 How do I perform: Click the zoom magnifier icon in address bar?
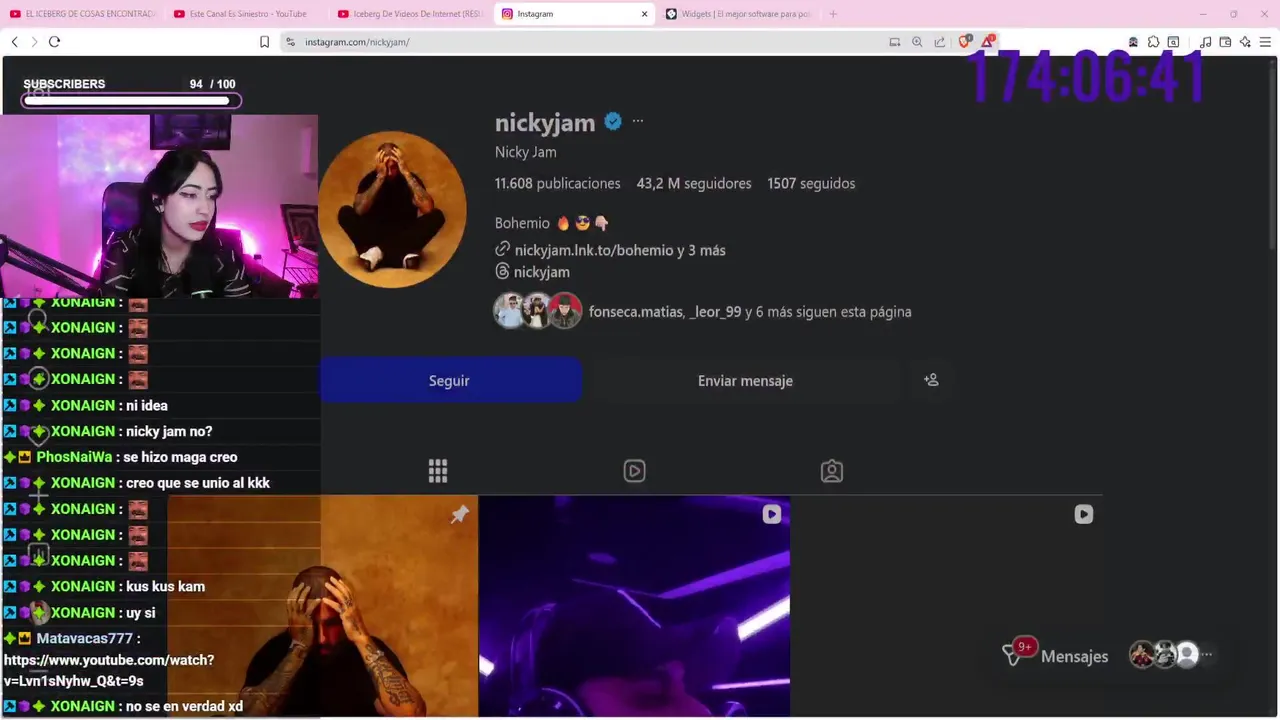[x=917, y=42]
